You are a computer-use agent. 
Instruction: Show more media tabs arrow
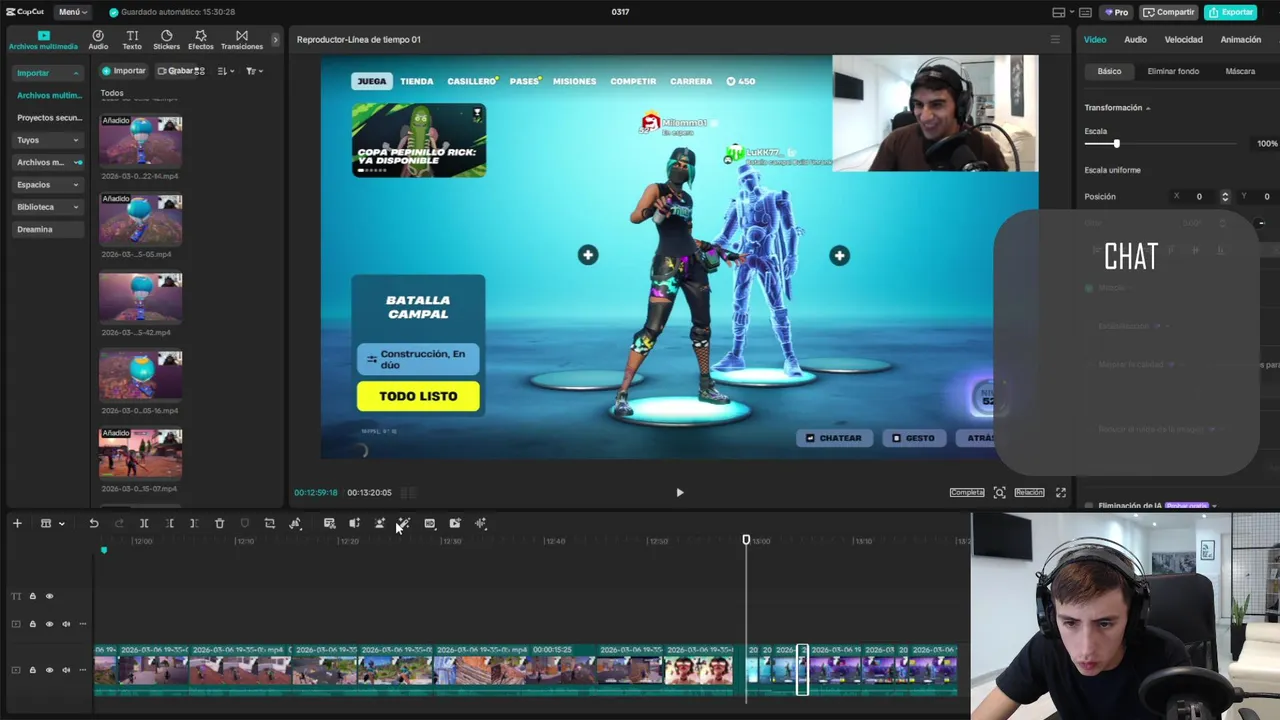[276, 40]
